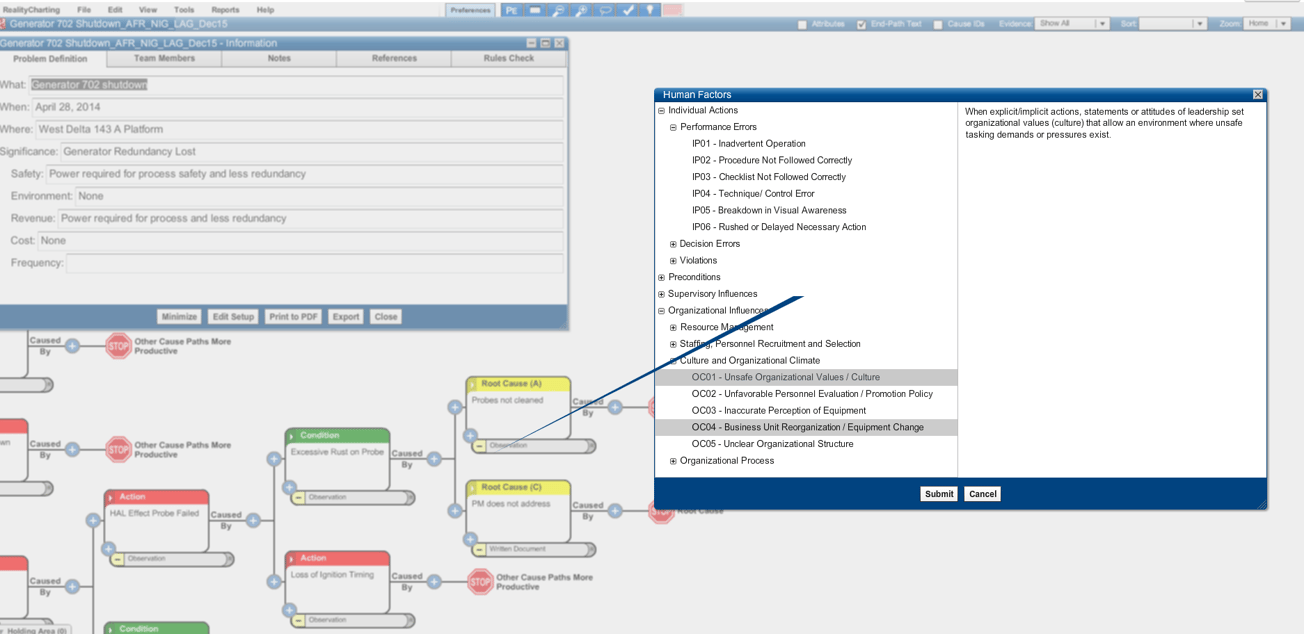The height and width of the screenshot is (634, 1304).
Task: Open the comment speech-bubble tool
Action: [604, 9]
